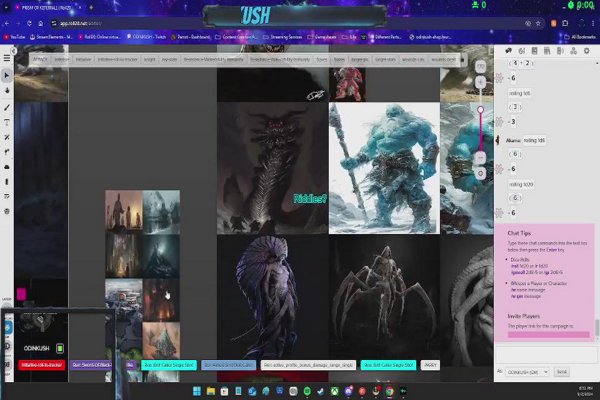This screenshot has width=600, height=400.
Task: Expand the All Bookmarks folder
Action: 580,37
